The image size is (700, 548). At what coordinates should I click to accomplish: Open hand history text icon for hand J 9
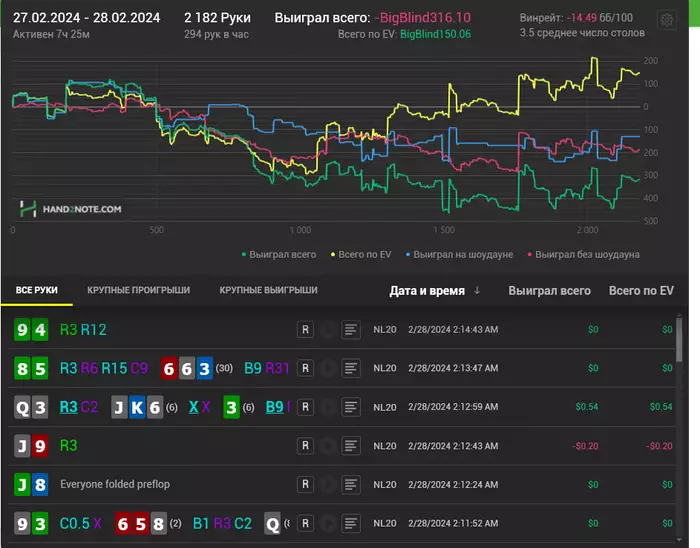click(x=350, y=446)
